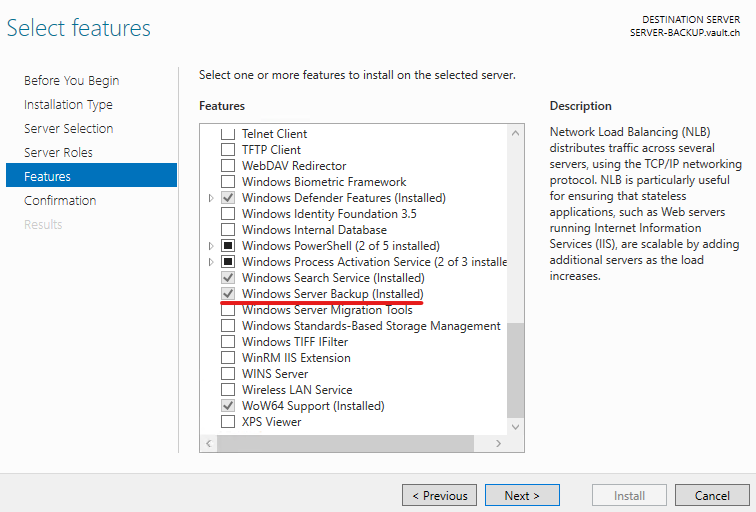Enable the Wireless LAN Service checkbox
The width and height of the screenshot is (756, 512).
(x=228, y=390)
